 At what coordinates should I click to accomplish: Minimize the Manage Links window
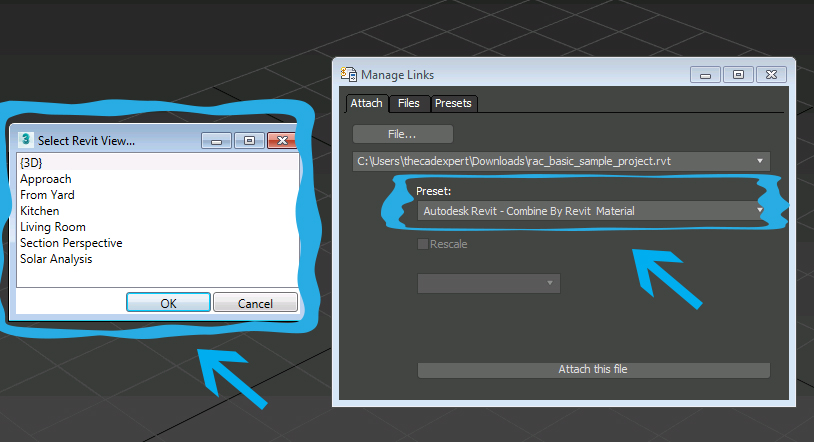tap(705, 75)
